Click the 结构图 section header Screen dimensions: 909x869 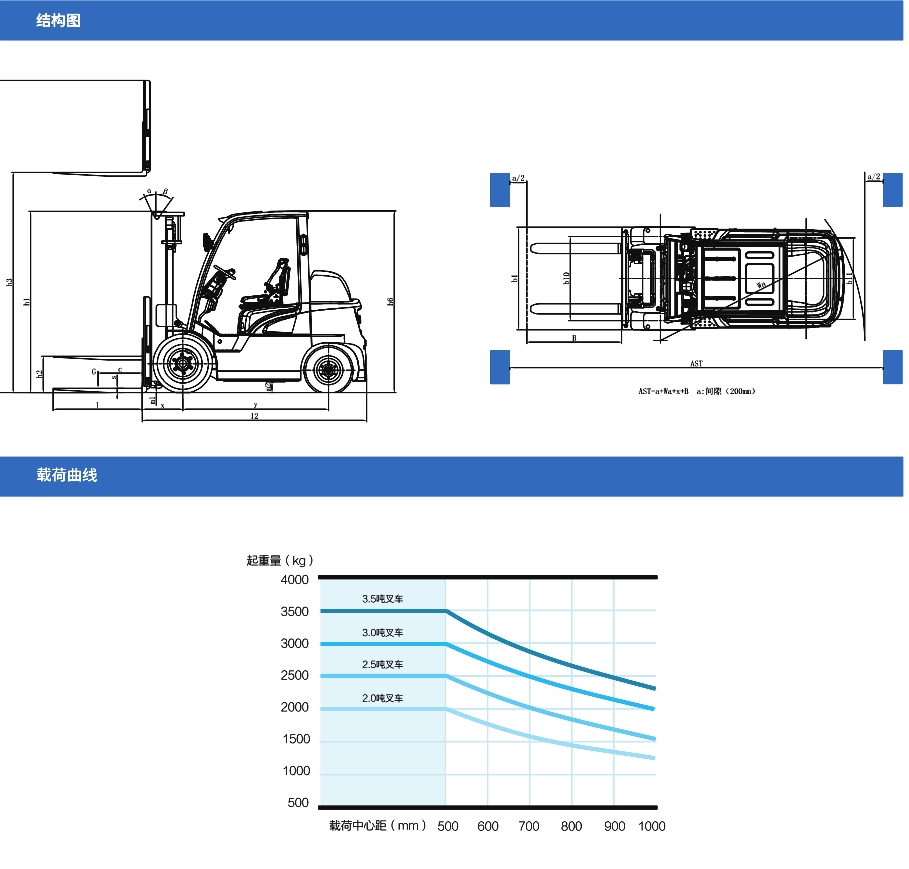(58, 20)
